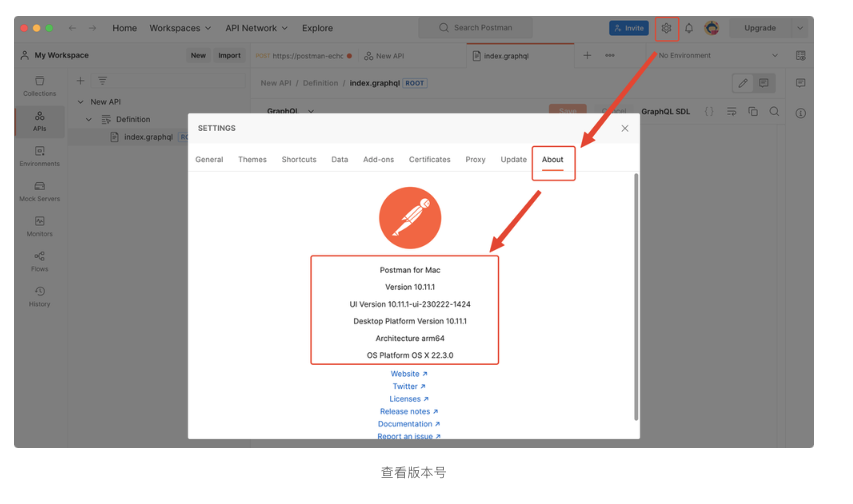Viewport: 853px width, 504px height.
Task: Add a new item with sidebar plus icon
Action: point(80,81)
